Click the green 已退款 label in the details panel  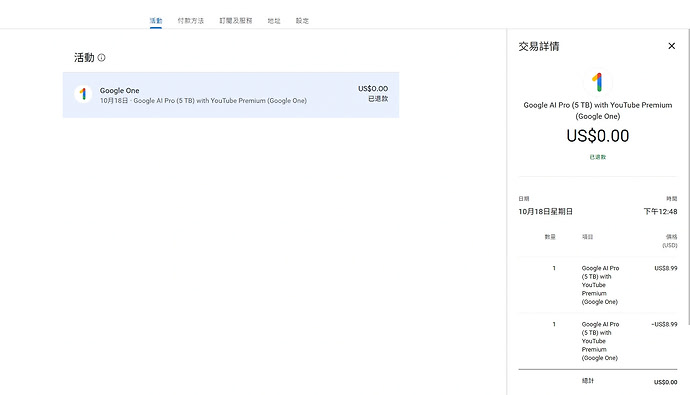(x=598, y=157)
